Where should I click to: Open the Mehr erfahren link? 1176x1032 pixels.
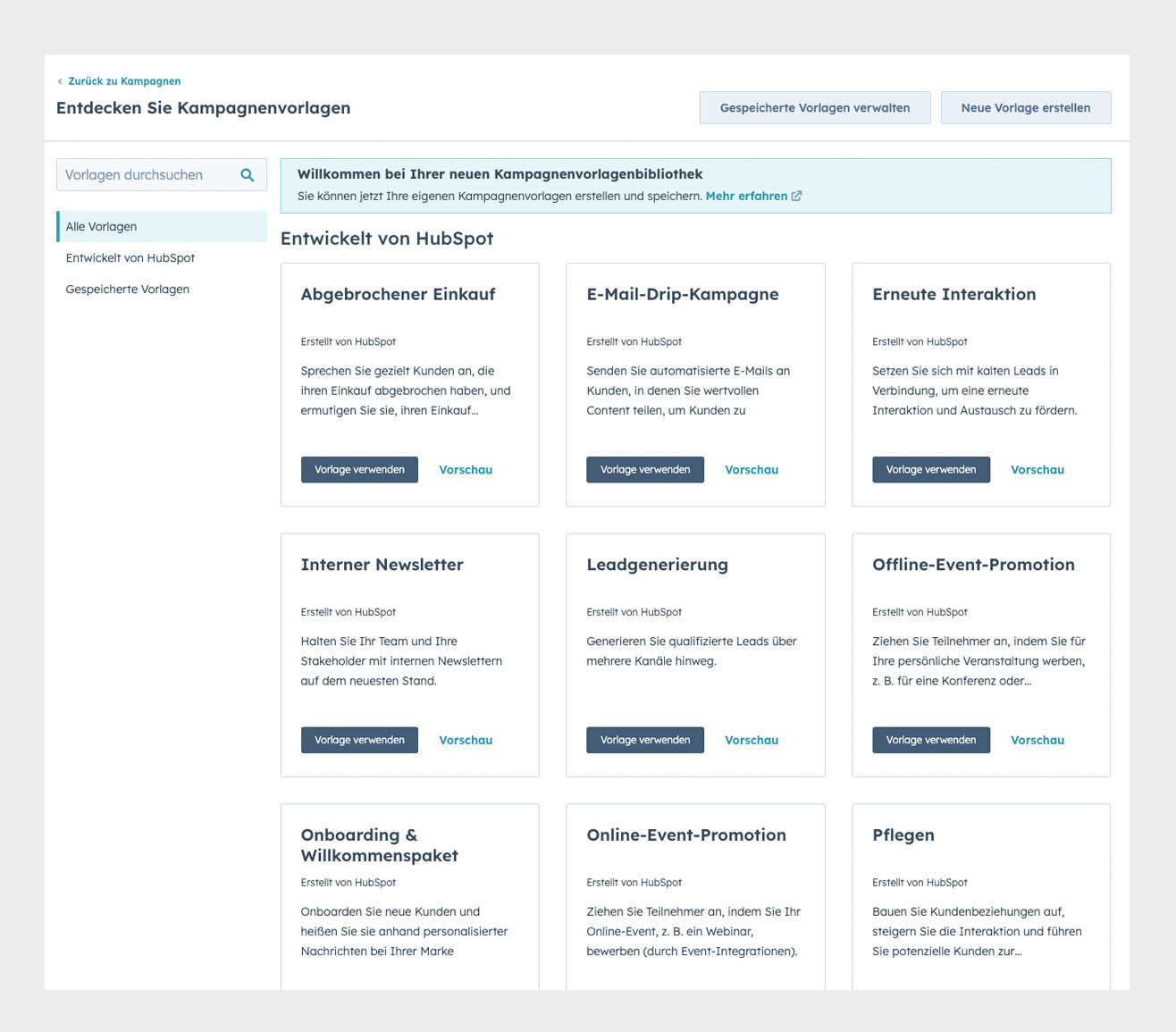(746, 196)
